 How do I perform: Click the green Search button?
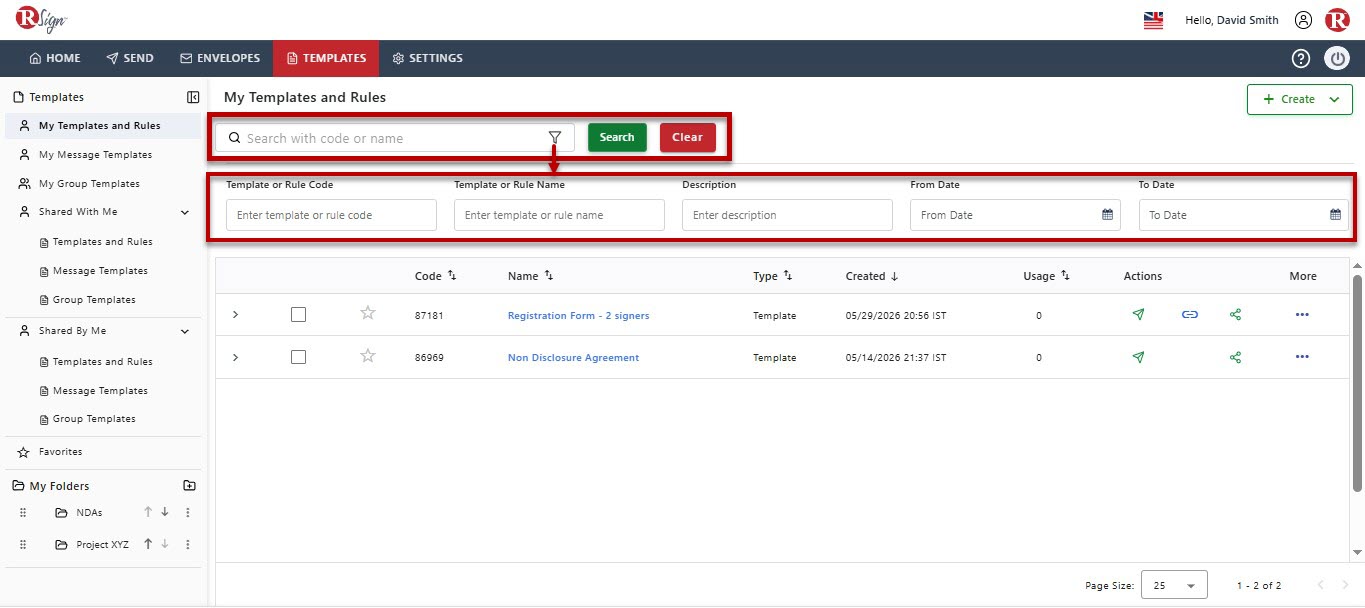coord(617,138)
